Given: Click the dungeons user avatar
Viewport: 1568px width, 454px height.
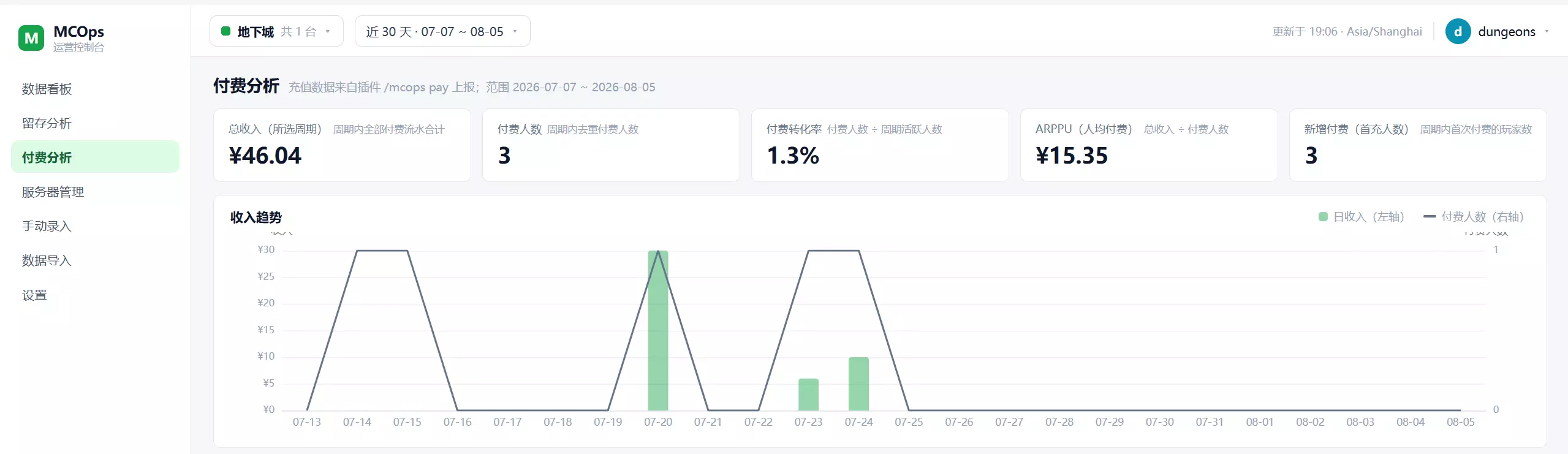Looking at the screenshot, I should [x=1458, y=31].
